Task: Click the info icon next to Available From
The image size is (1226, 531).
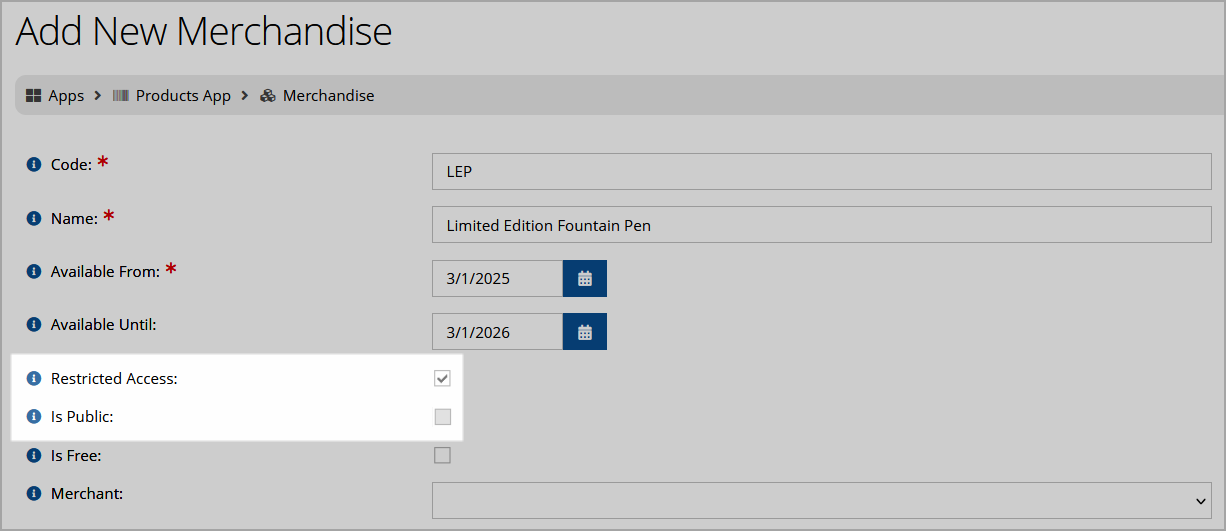Action: coord(34,271)
